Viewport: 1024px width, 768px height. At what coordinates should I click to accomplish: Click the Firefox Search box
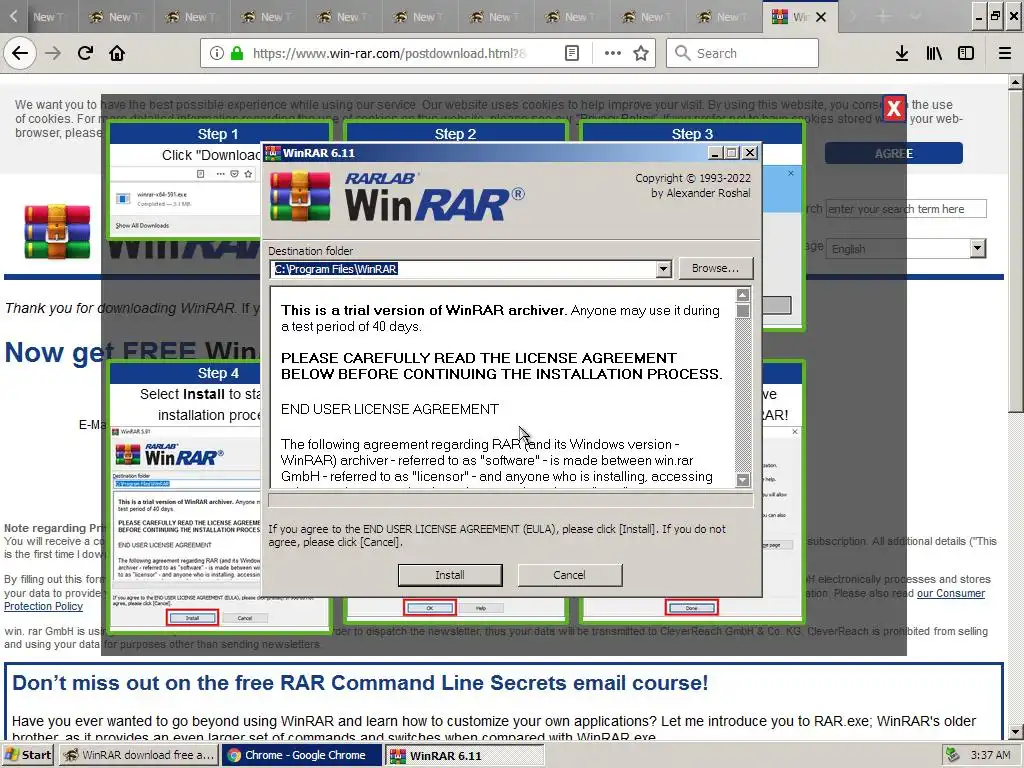tap(743, 54)
